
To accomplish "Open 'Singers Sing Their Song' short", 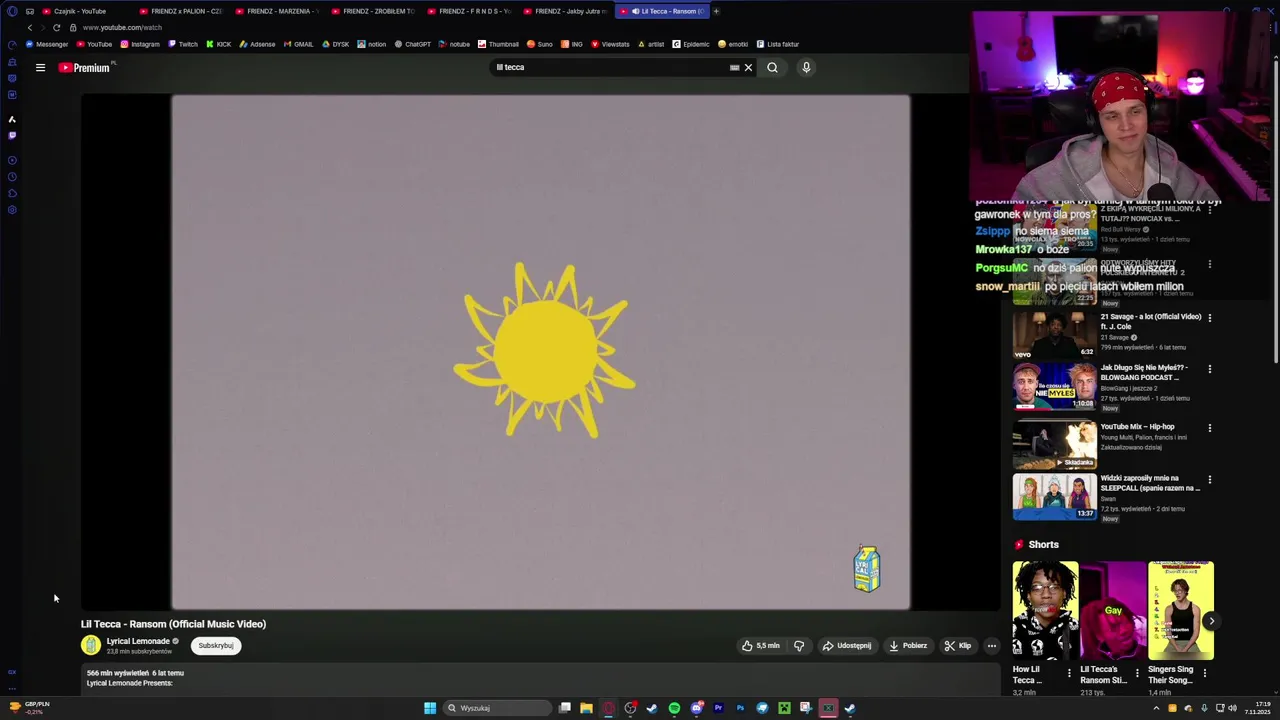I will [x=1181, y=610].
